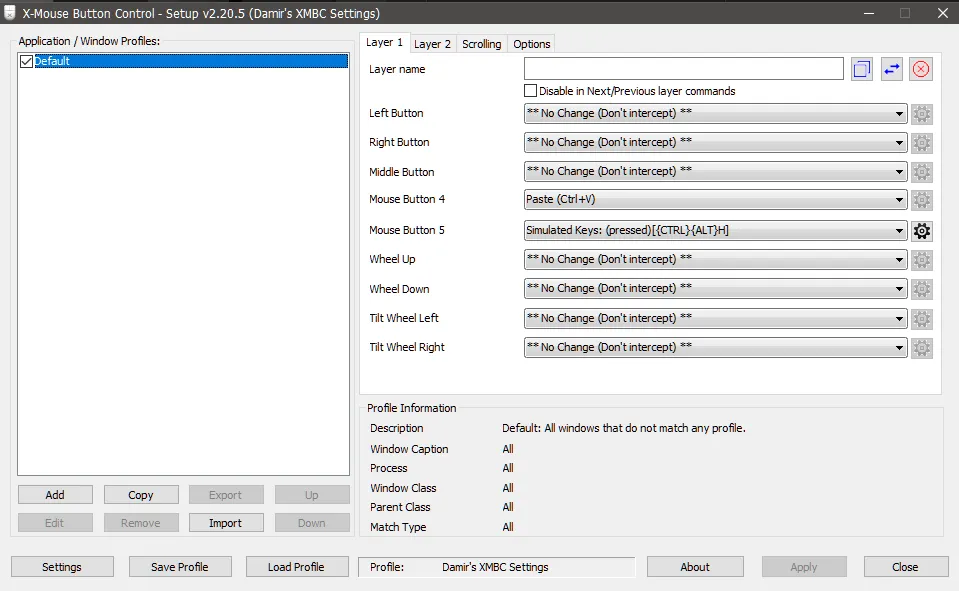Enable Disable in Next/Previous layer commands
This screenshot has width=959, height=591.
(530, 91)
